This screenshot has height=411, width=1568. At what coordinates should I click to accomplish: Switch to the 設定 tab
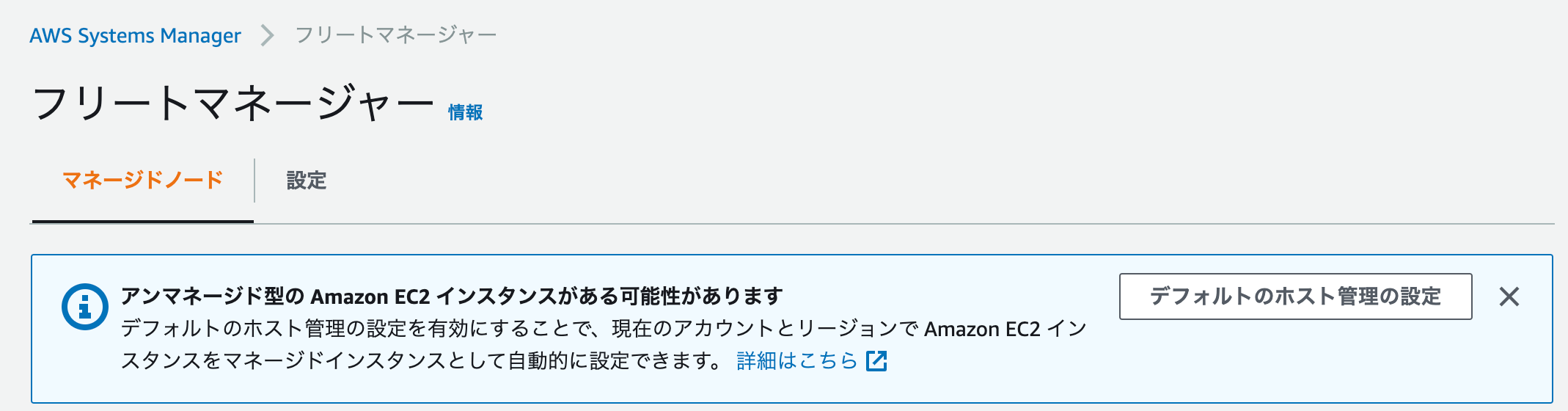tap(307, 181)
